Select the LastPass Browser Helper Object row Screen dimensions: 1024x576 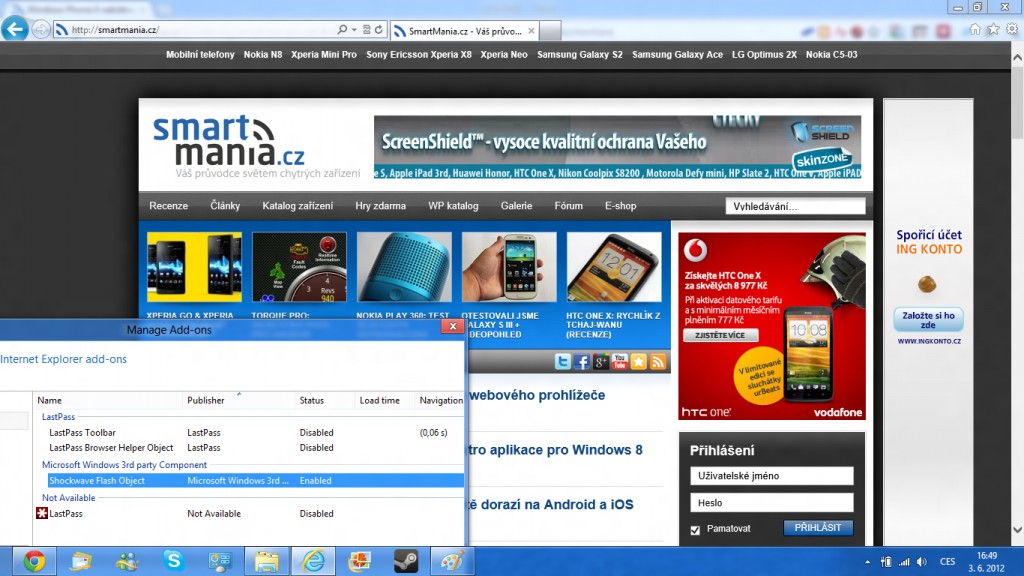coord(249,448)
